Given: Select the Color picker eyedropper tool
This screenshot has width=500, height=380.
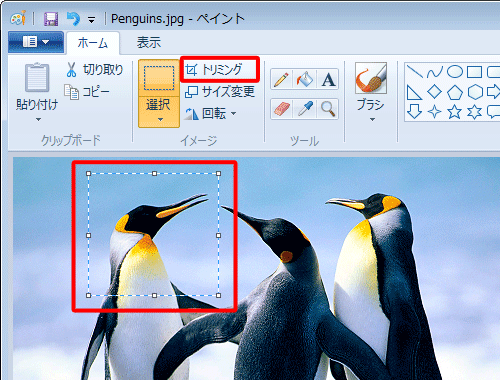Looking at the screenshot, I should tap(305, 109).
